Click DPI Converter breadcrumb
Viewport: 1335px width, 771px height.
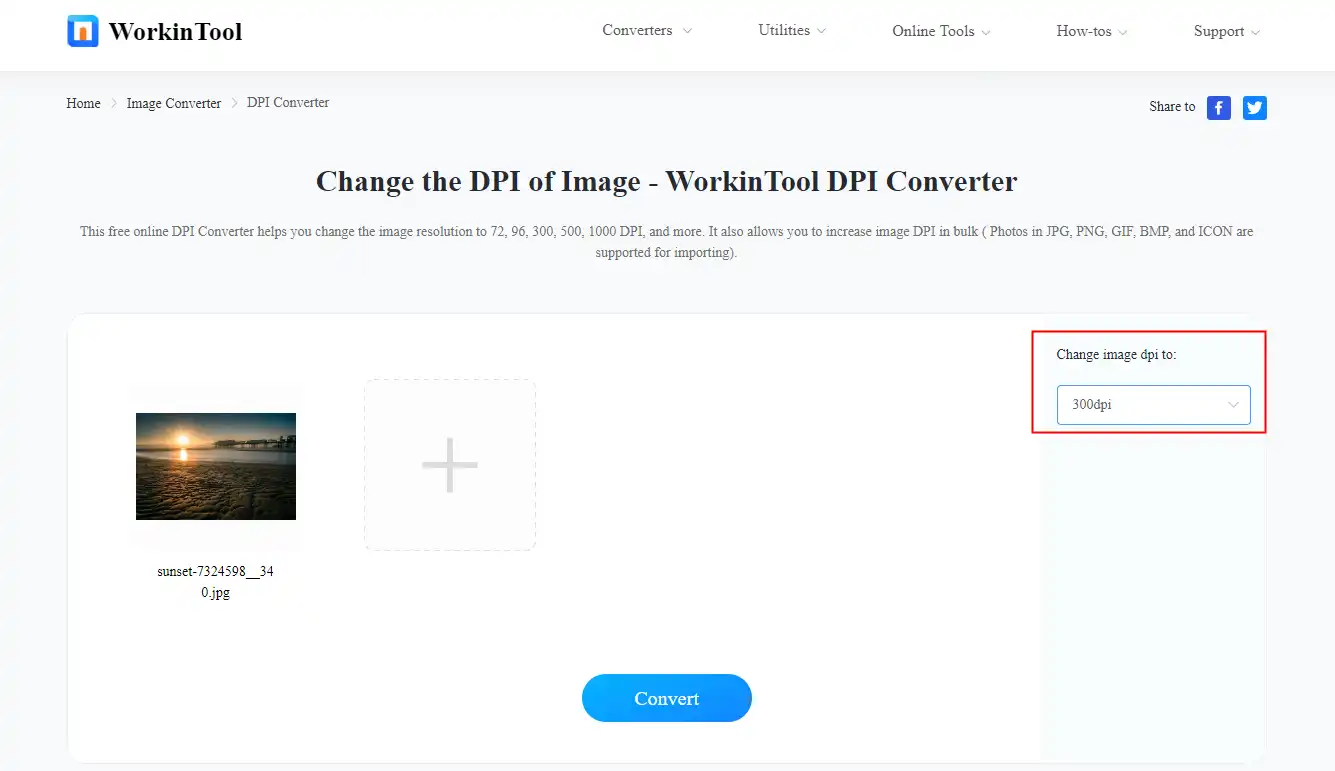(288, 103)
